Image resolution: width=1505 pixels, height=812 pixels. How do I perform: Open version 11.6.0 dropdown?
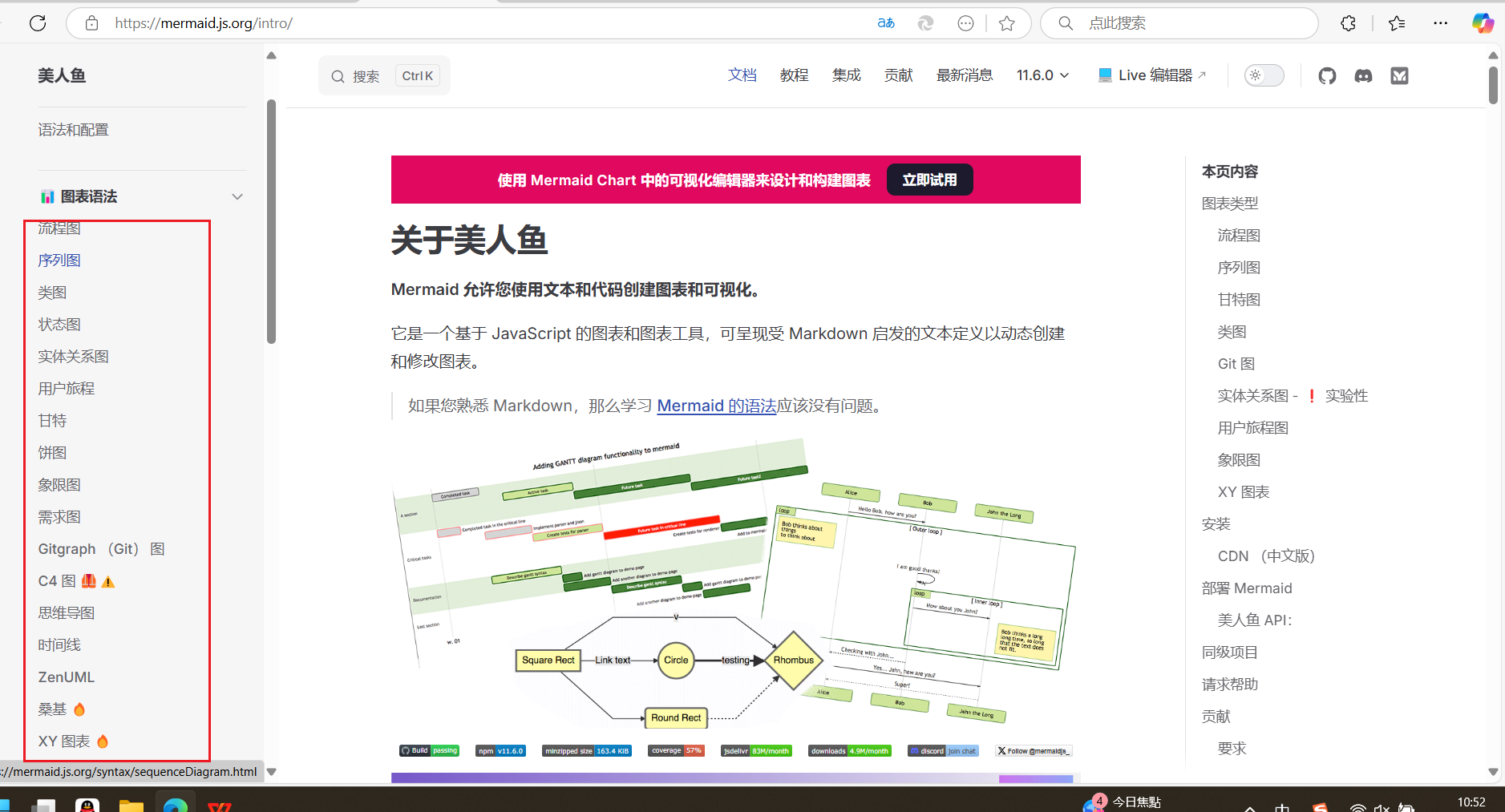(1042, 75)
